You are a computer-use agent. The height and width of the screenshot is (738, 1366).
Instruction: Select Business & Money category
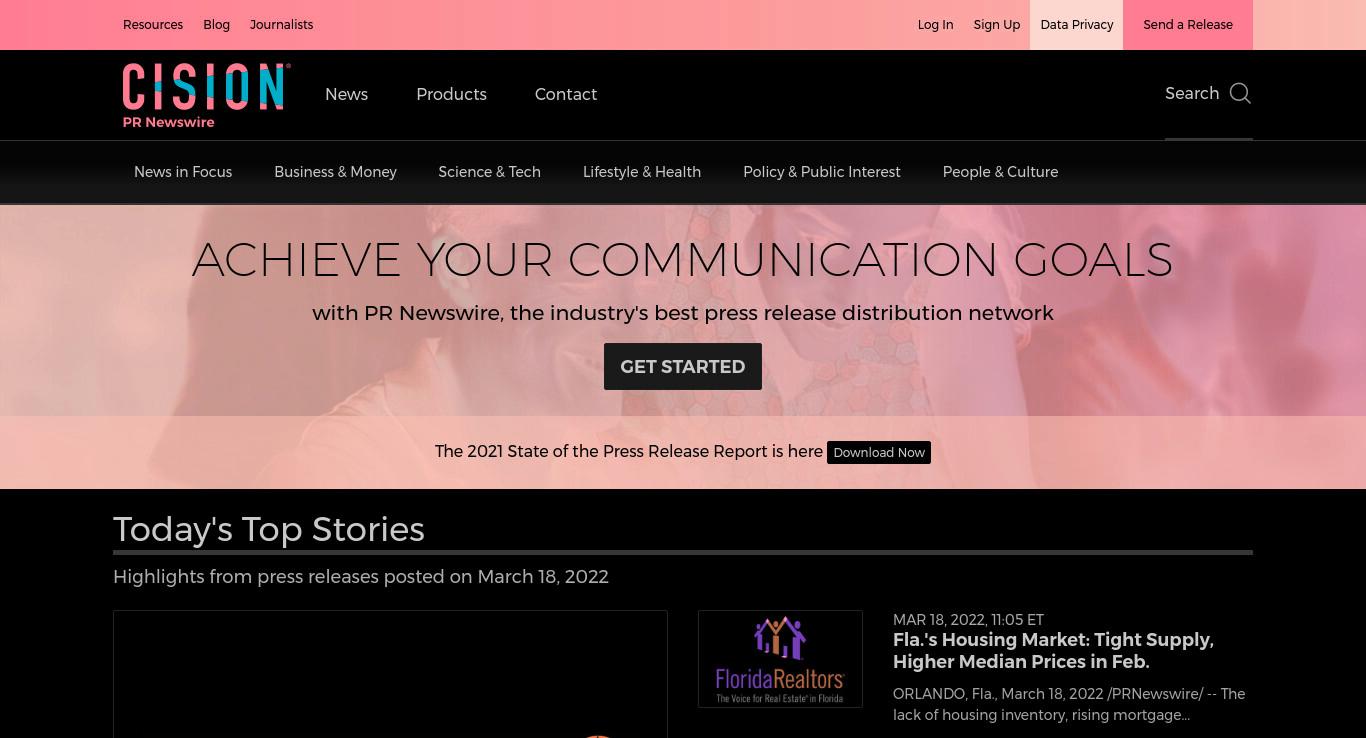click(335, 172)
